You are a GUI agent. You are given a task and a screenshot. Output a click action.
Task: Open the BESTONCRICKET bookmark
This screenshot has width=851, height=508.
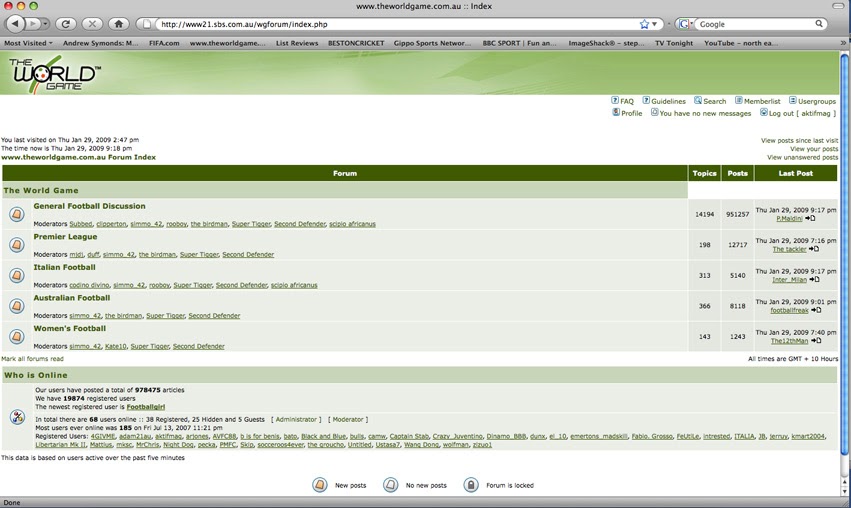click(x=356, y=43)
